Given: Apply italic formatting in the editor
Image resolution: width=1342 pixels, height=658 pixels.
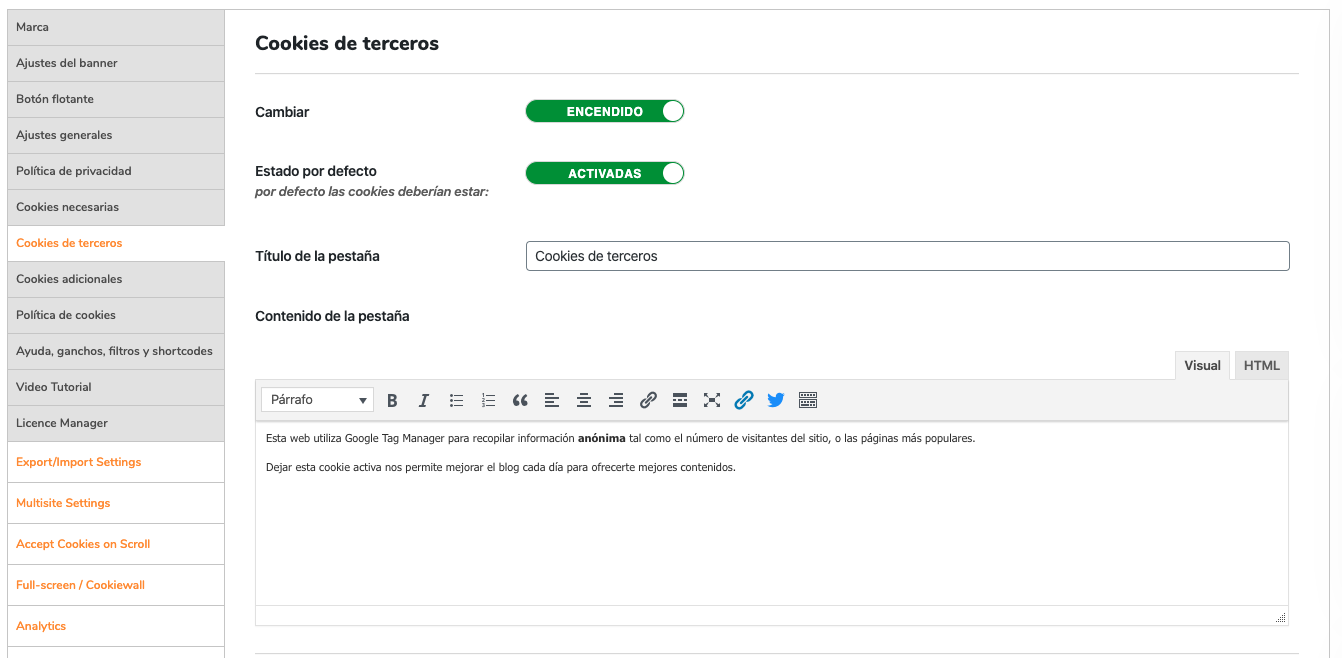Looking at the screenshot, I should coord(424,400).
